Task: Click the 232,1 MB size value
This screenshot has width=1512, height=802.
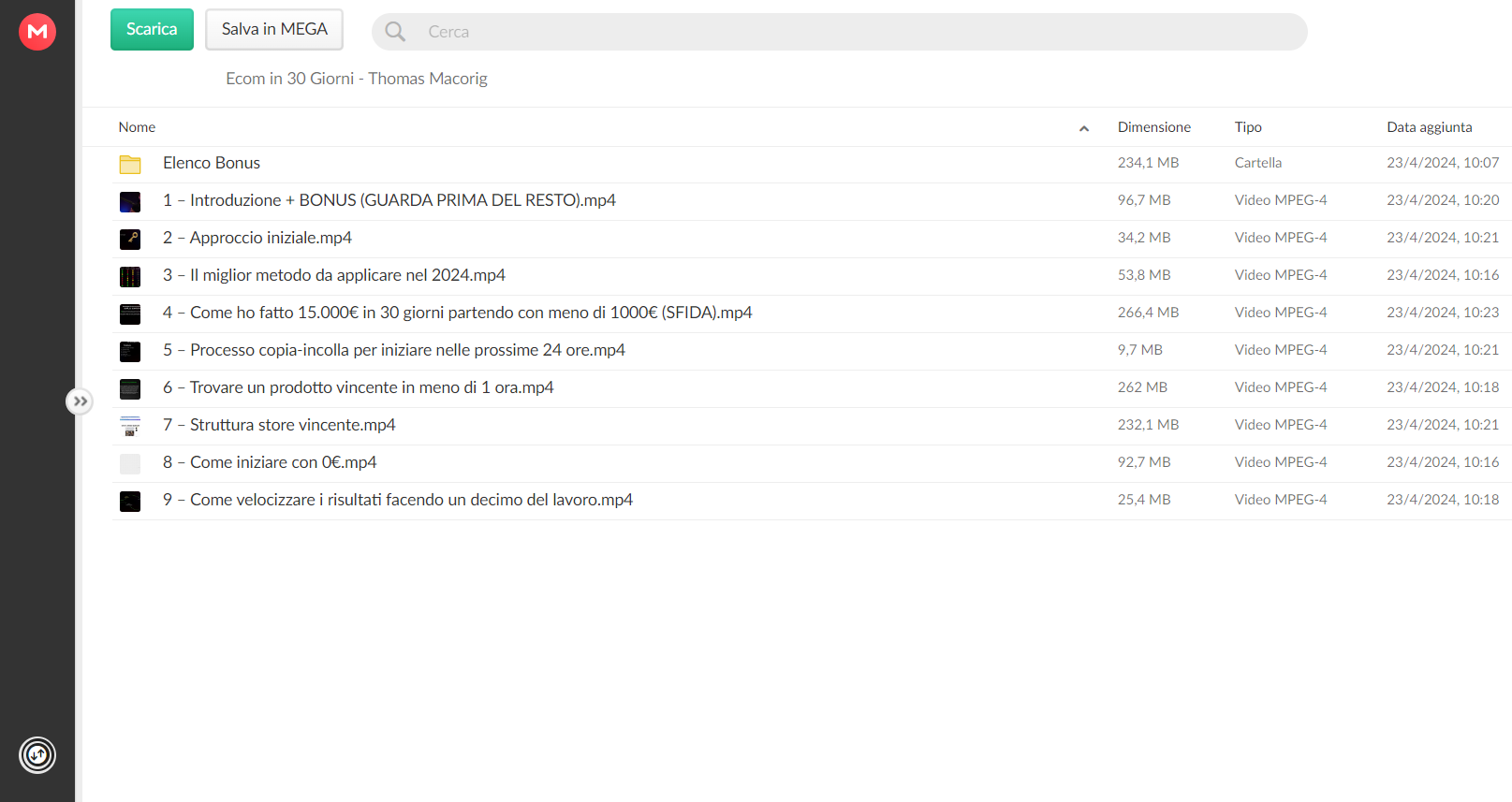Action: [x=1148, y=425]
